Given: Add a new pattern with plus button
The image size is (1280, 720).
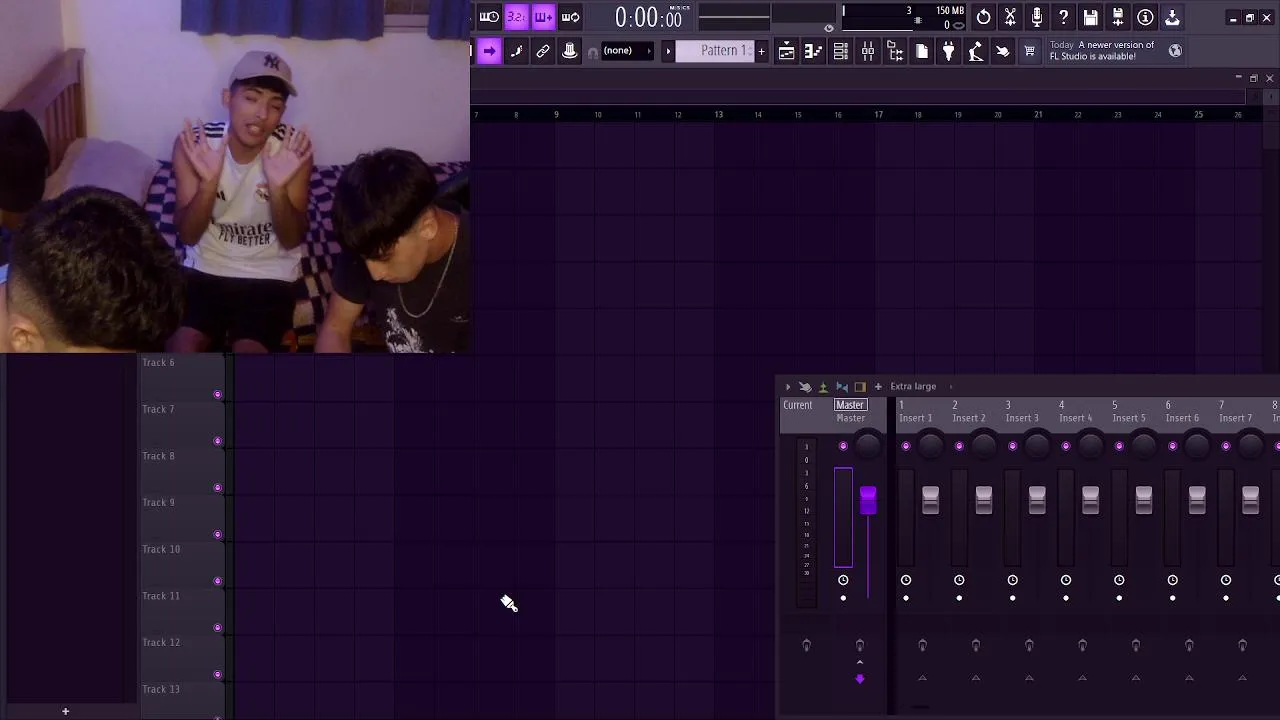Looking at the screenshot, I should (x=761, y=51).
